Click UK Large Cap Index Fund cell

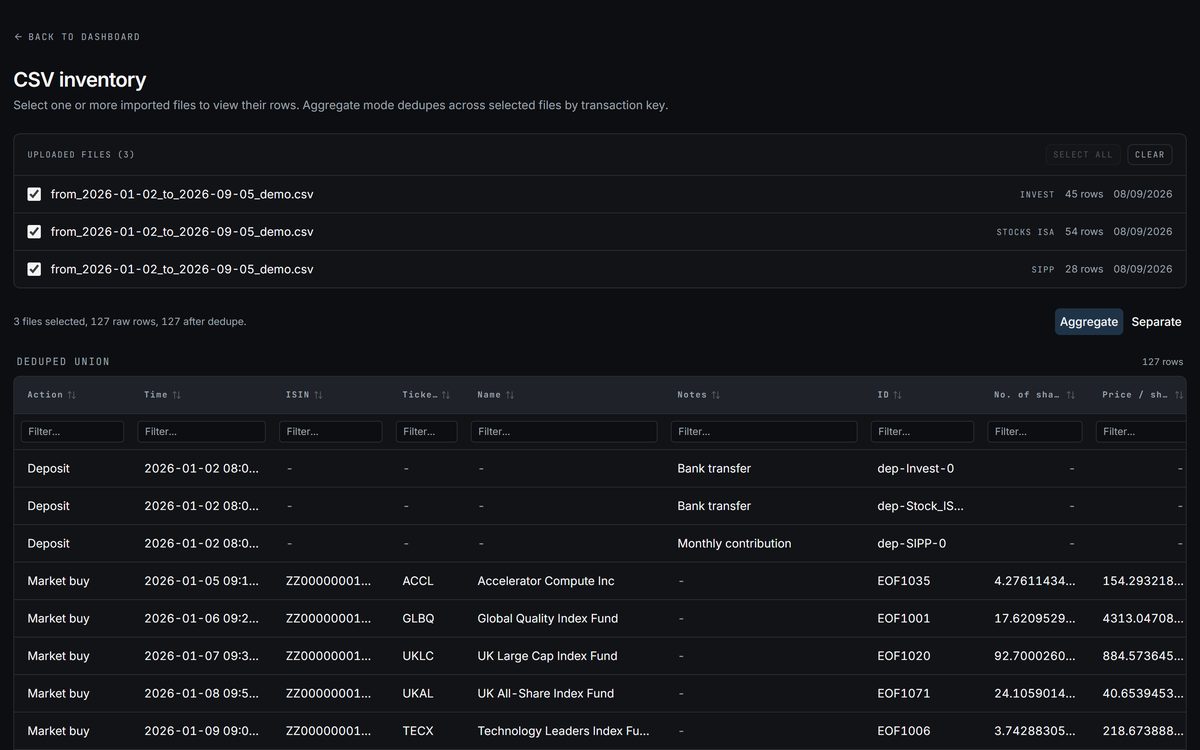(x=547, y=656)
